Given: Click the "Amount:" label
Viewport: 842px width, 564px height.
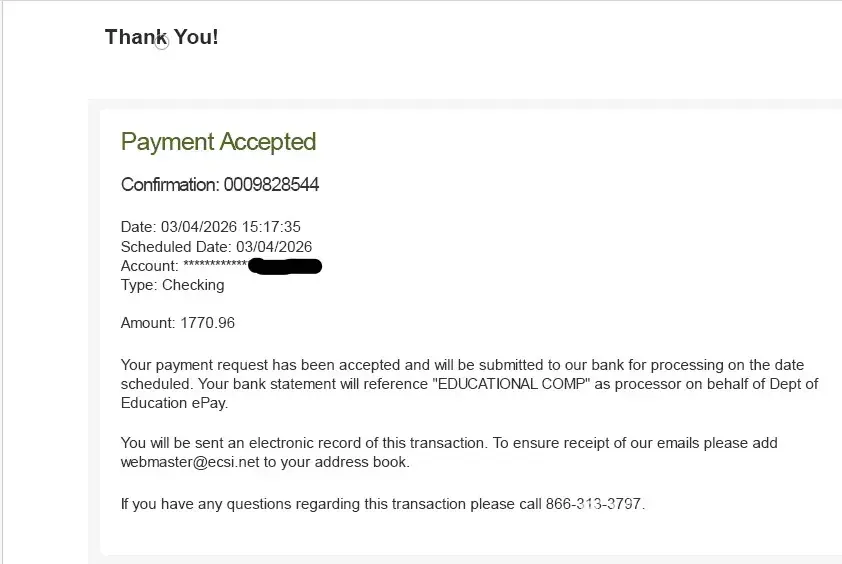Looking at the screenshot, I should pyautogui.click(x=148, y=323).
